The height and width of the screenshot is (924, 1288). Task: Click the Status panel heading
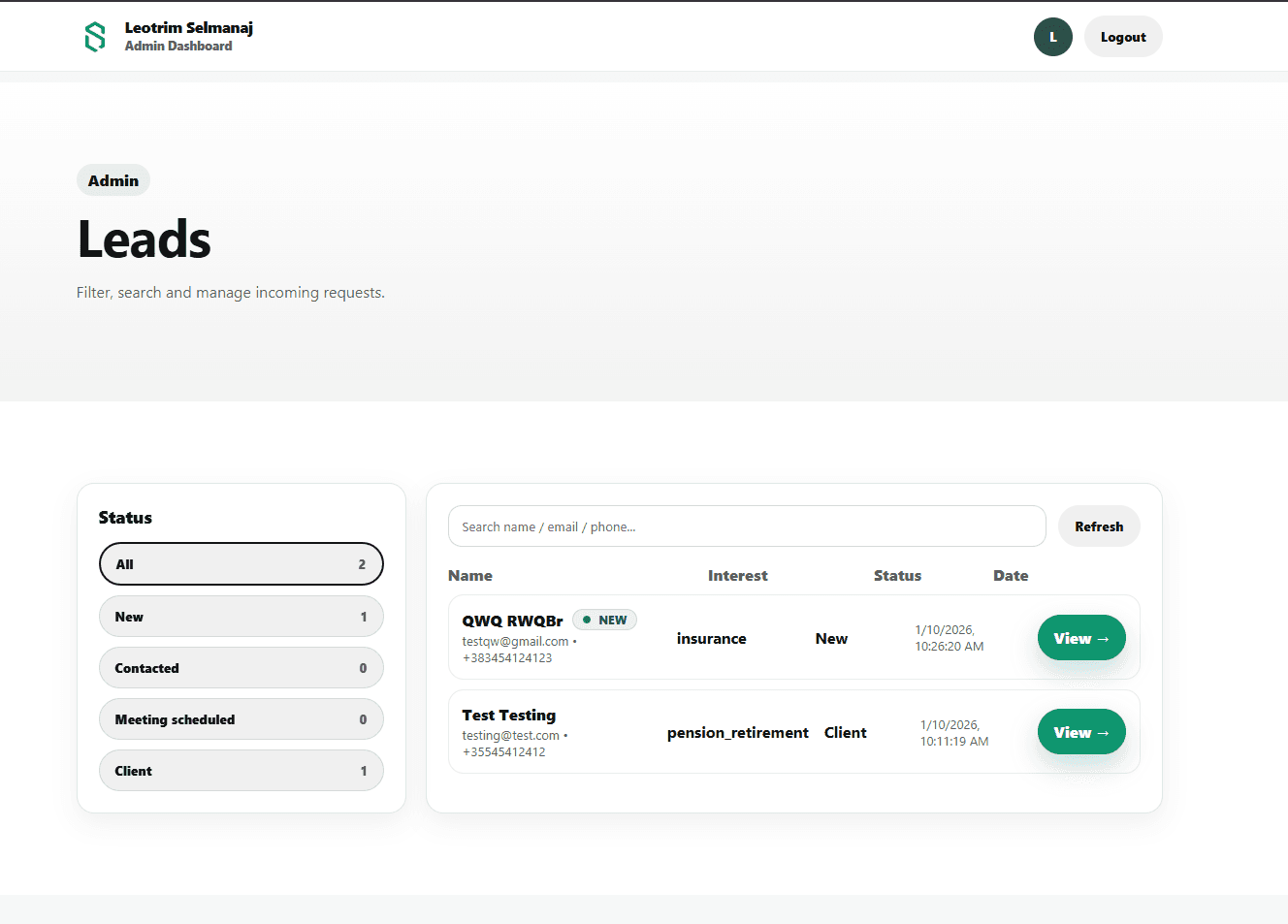[x=125, y=517]
